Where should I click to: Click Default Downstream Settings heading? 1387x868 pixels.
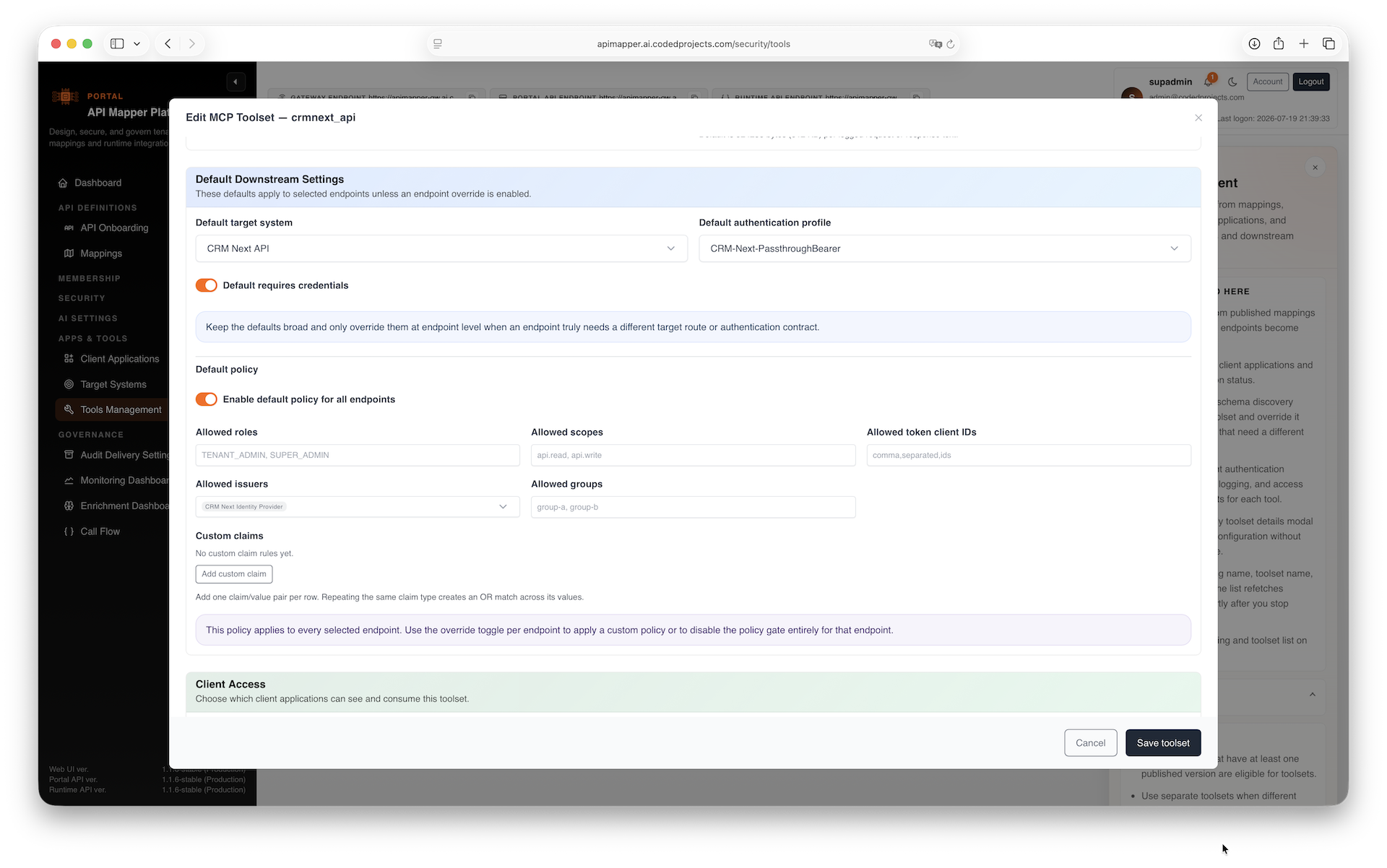point(269,179)
